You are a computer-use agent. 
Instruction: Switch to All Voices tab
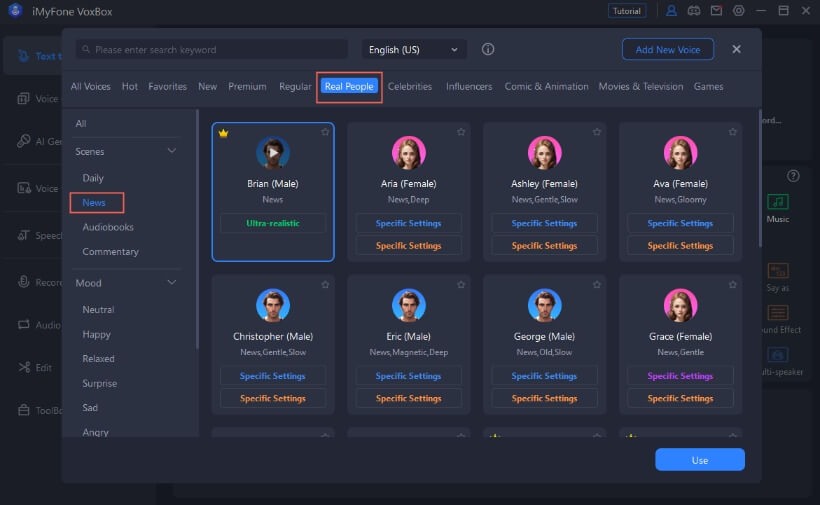90,86
